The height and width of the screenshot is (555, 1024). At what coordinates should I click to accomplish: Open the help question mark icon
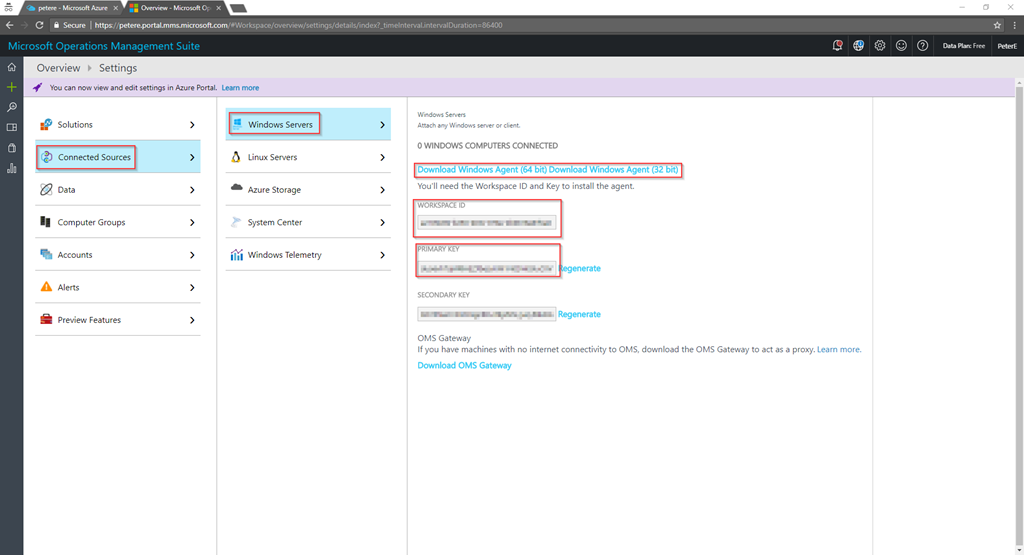[x=922, y=46]
